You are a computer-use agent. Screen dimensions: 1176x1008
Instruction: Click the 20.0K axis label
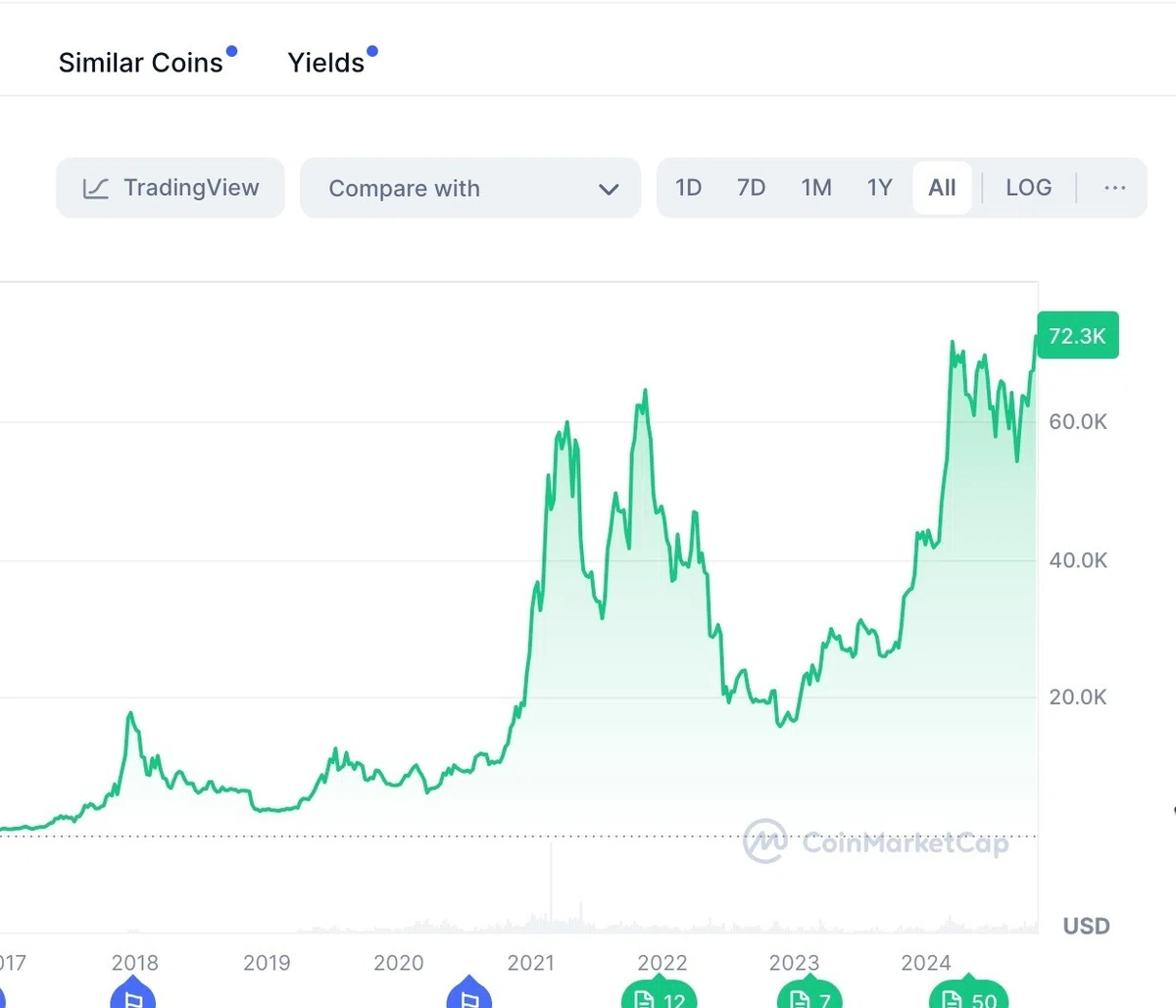(x=1078, y=697)
